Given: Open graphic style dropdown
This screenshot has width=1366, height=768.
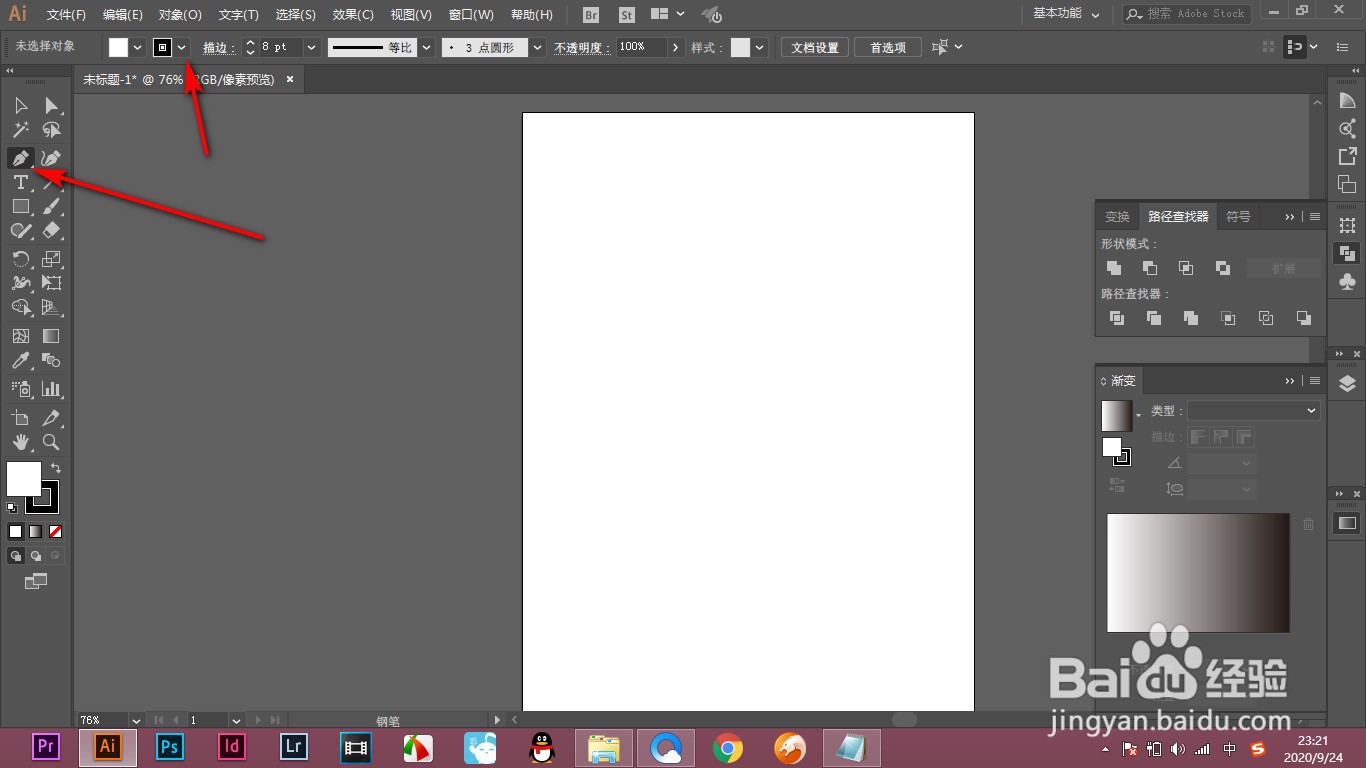Looking at the screenshot, I should (760, 47).
